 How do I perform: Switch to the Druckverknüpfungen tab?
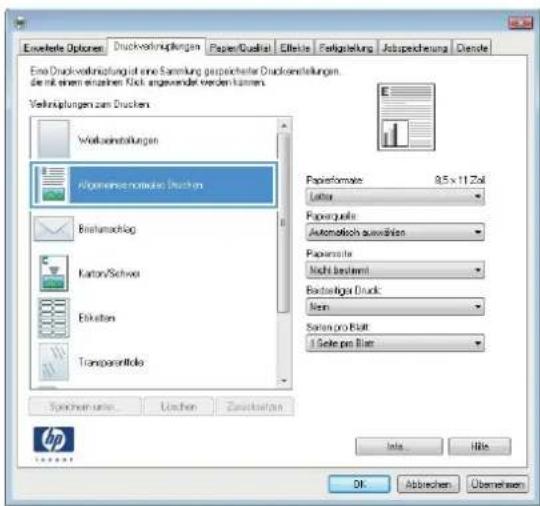(x=157, y=47)
